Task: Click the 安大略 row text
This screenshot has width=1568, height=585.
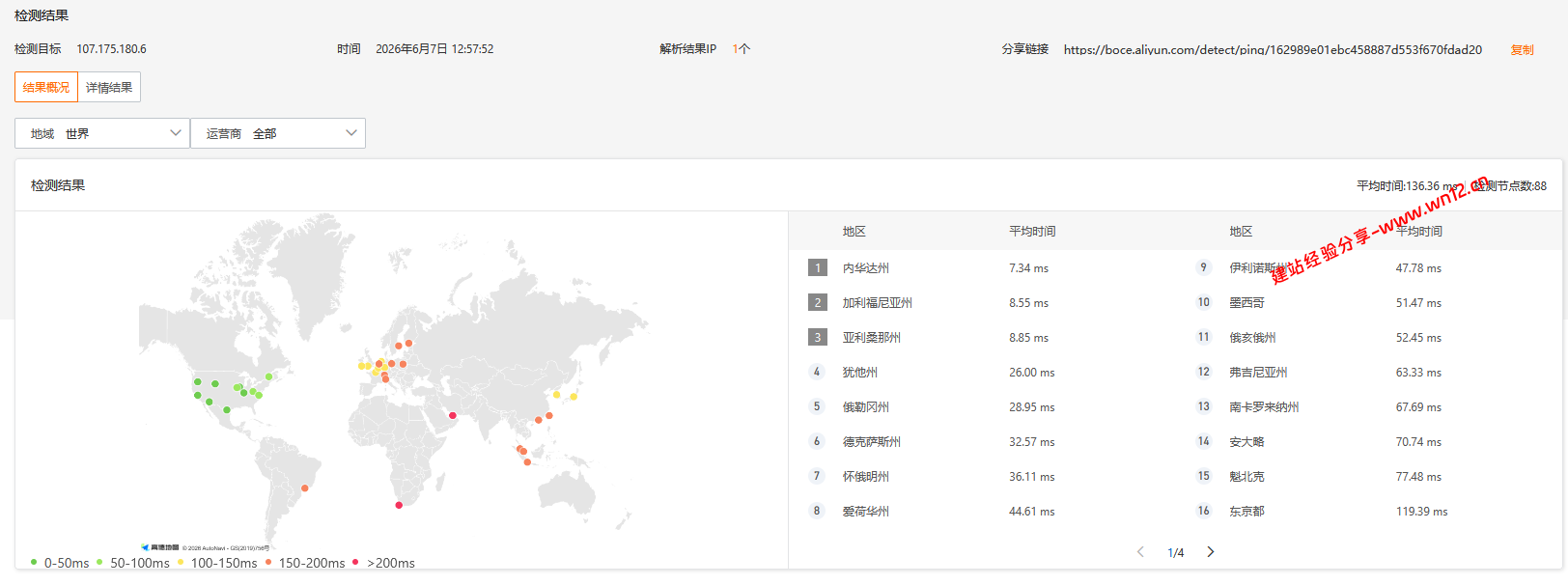Action: tap(1246, 442)
